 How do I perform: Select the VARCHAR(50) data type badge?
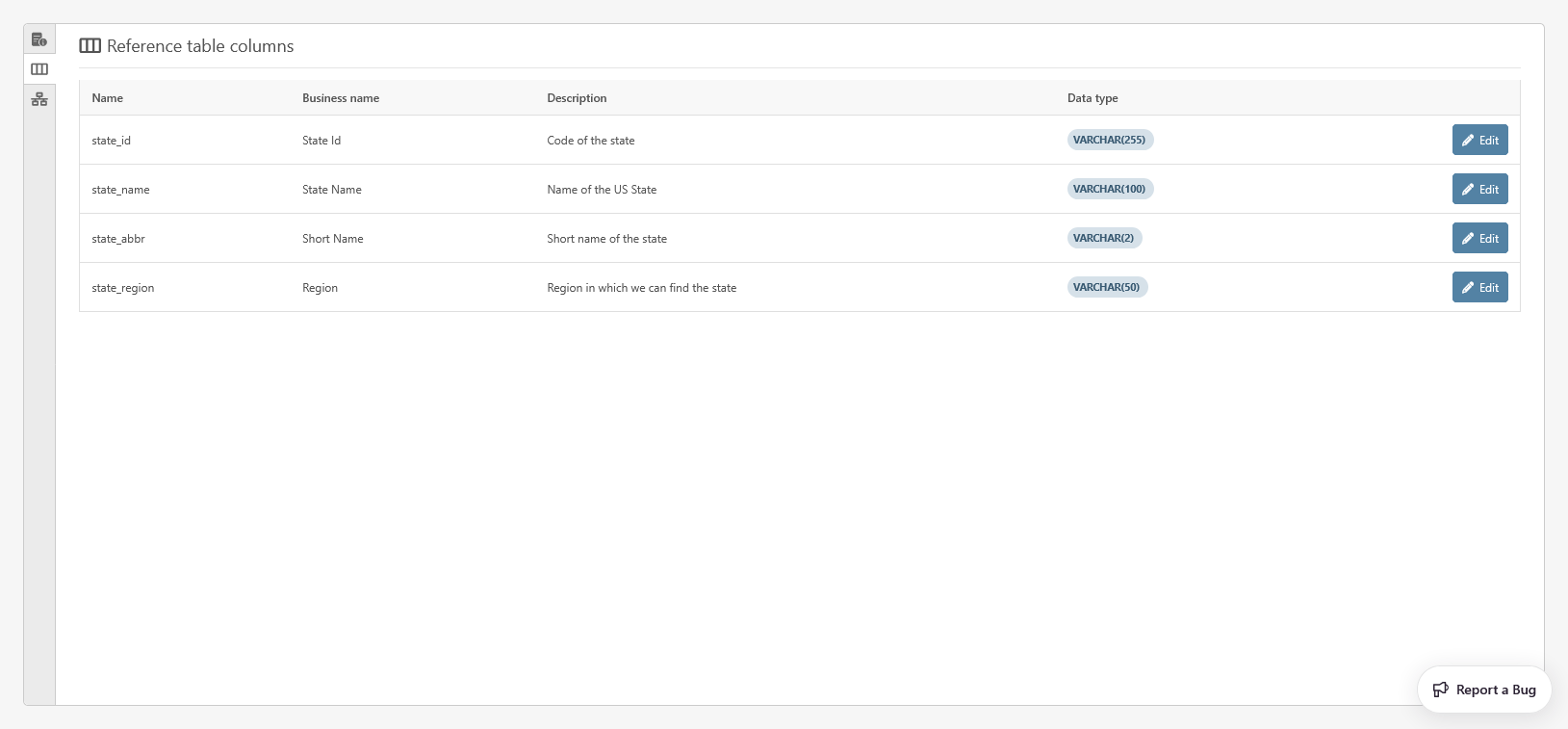(x=1107, y=287)
